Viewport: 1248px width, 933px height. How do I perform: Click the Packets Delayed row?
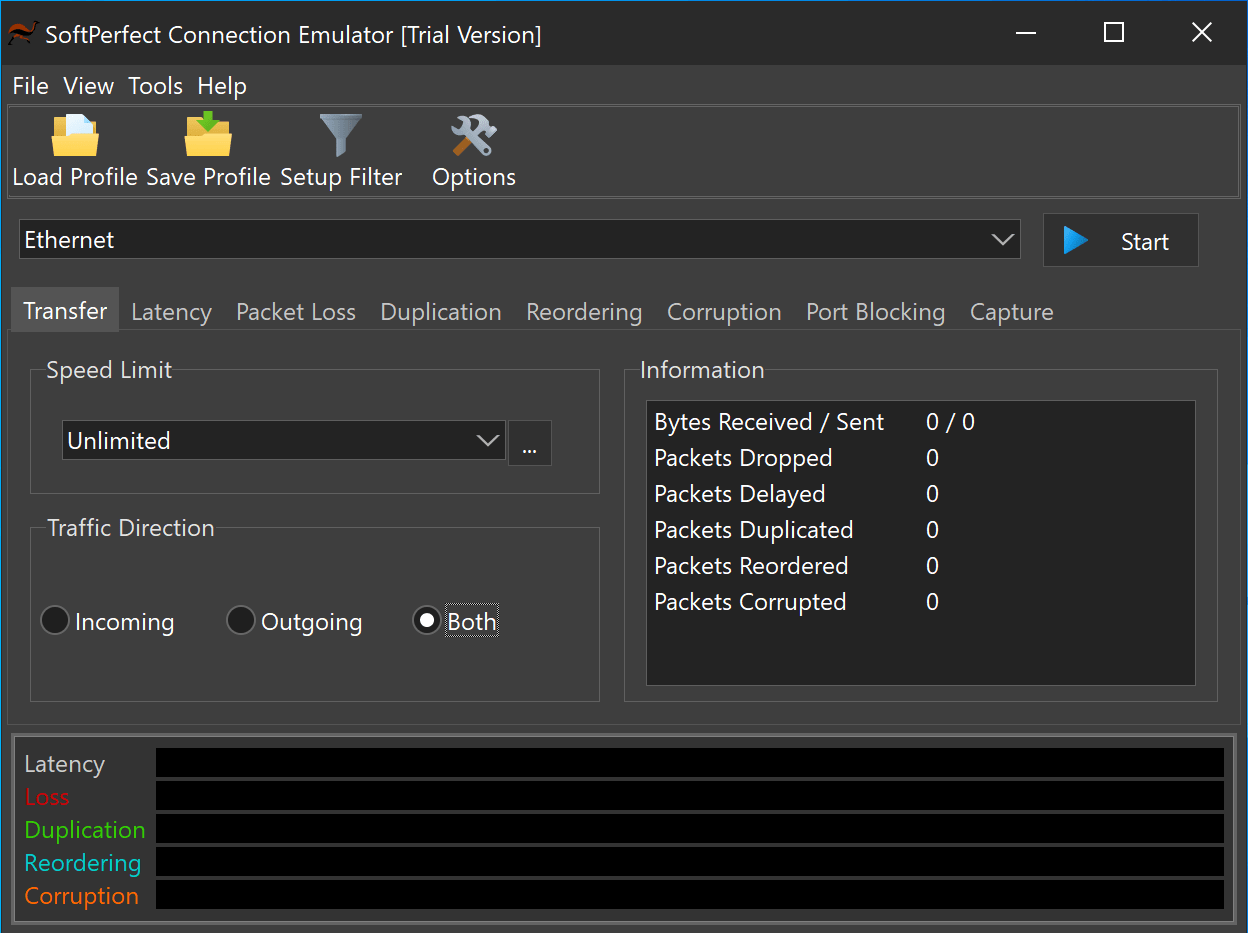click(x=920, y=494)
